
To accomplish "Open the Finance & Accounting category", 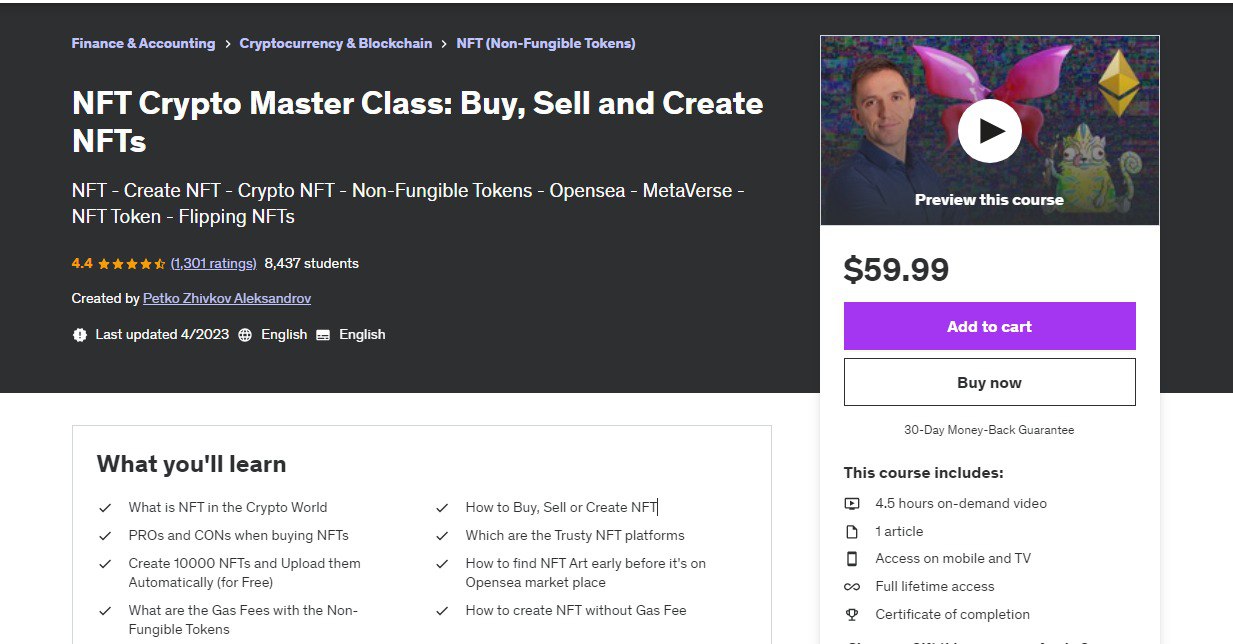I will click(143, 43).
